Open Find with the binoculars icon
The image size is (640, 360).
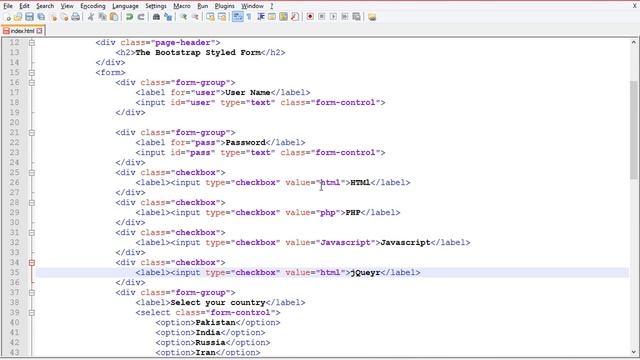pos(156,17)
